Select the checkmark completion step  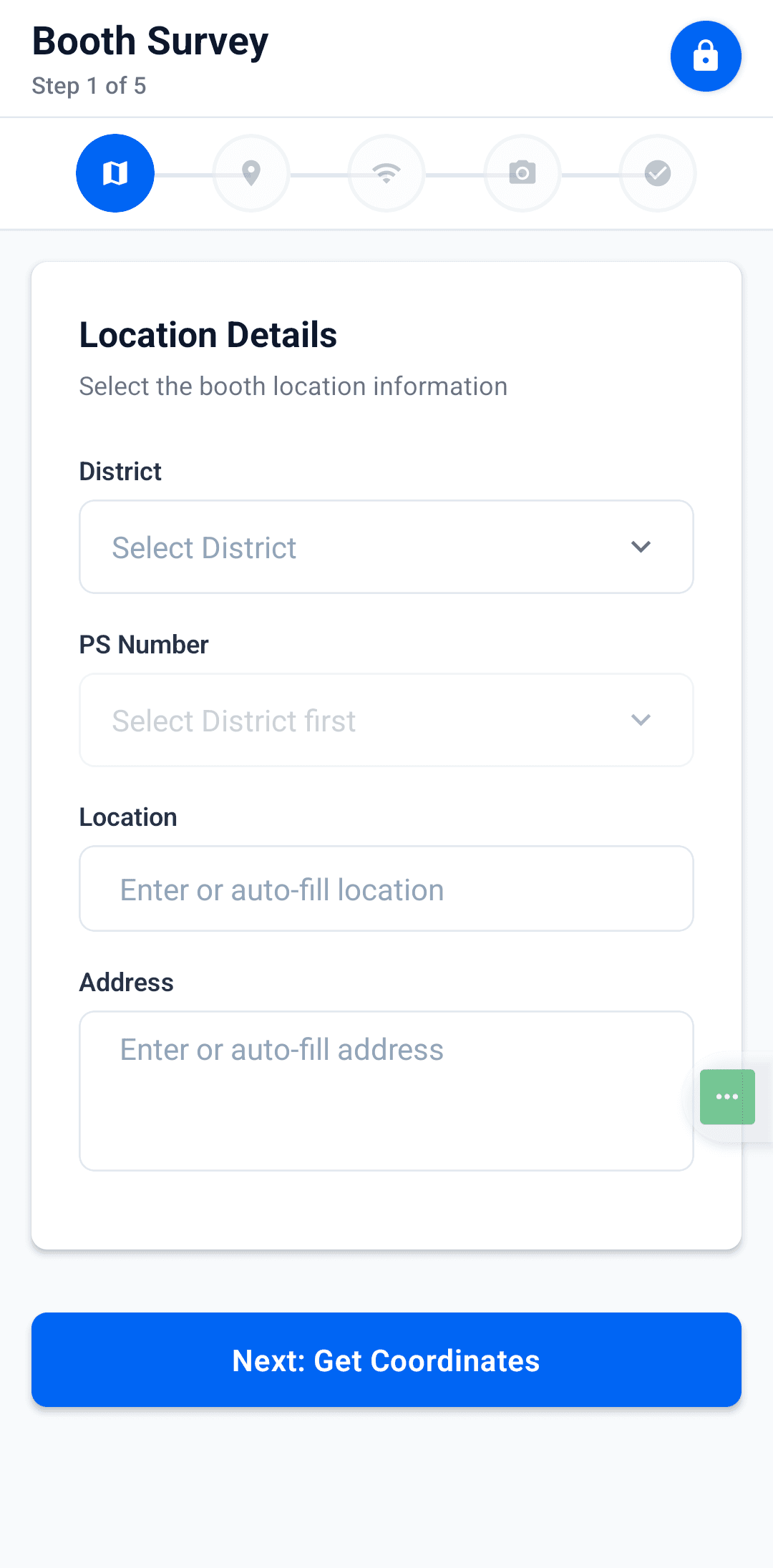658,173
